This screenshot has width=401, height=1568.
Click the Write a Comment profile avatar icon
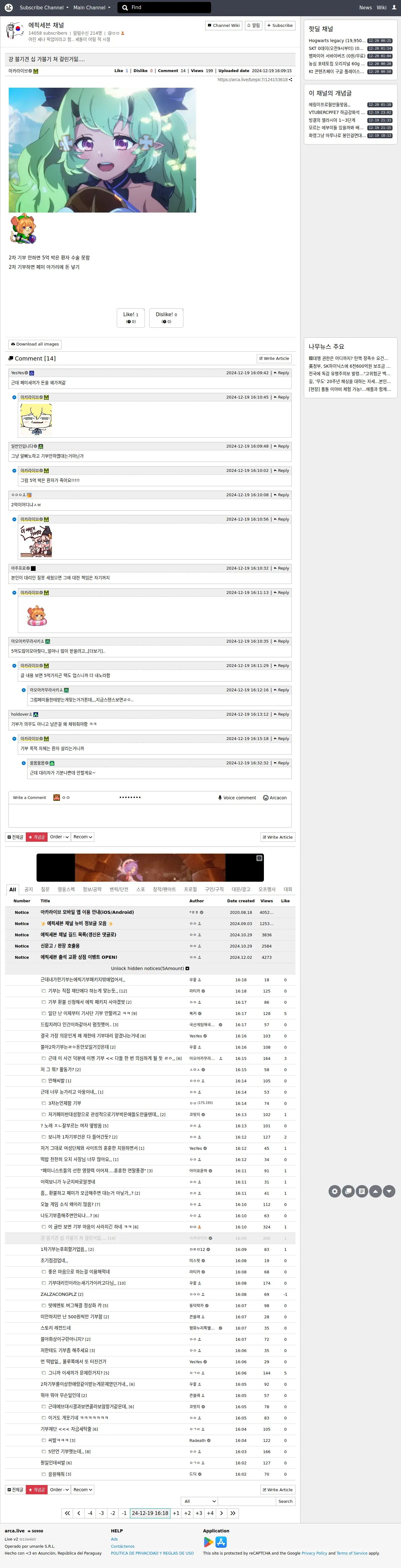(x=57, y=797)
